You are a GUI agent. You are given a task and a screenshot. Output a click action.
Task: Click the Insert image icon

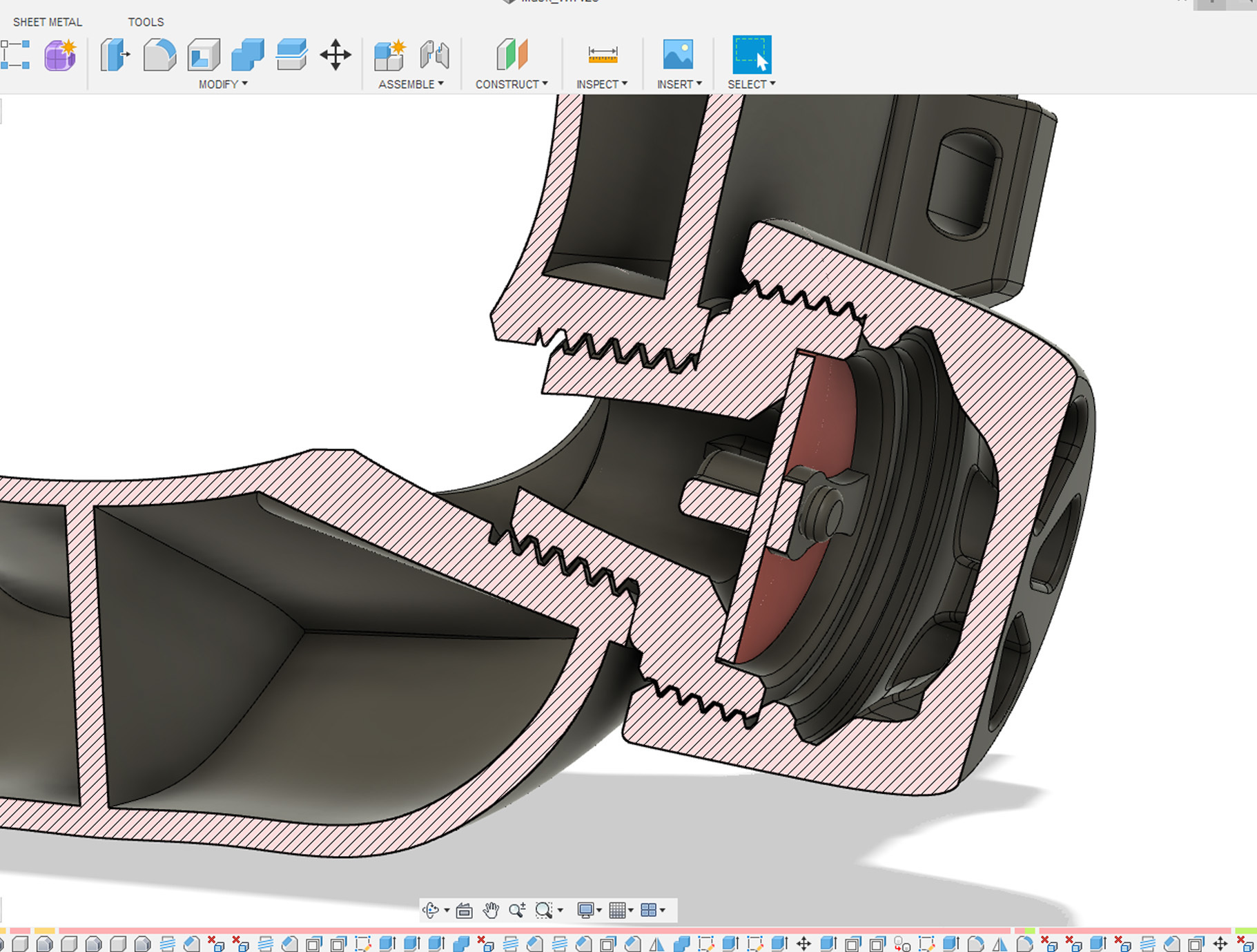(678, 55)
